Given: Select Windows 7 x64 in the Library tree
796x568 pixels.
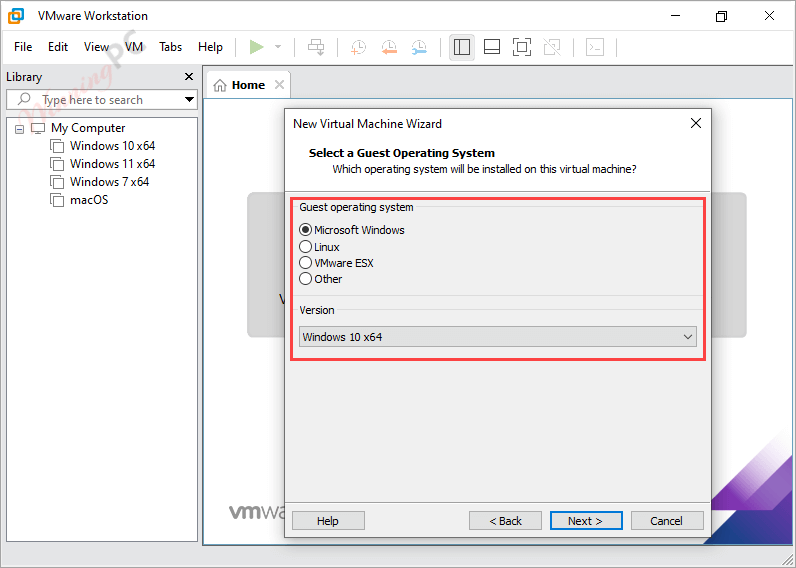Looking at the screenshot, I should coord(110,182).
